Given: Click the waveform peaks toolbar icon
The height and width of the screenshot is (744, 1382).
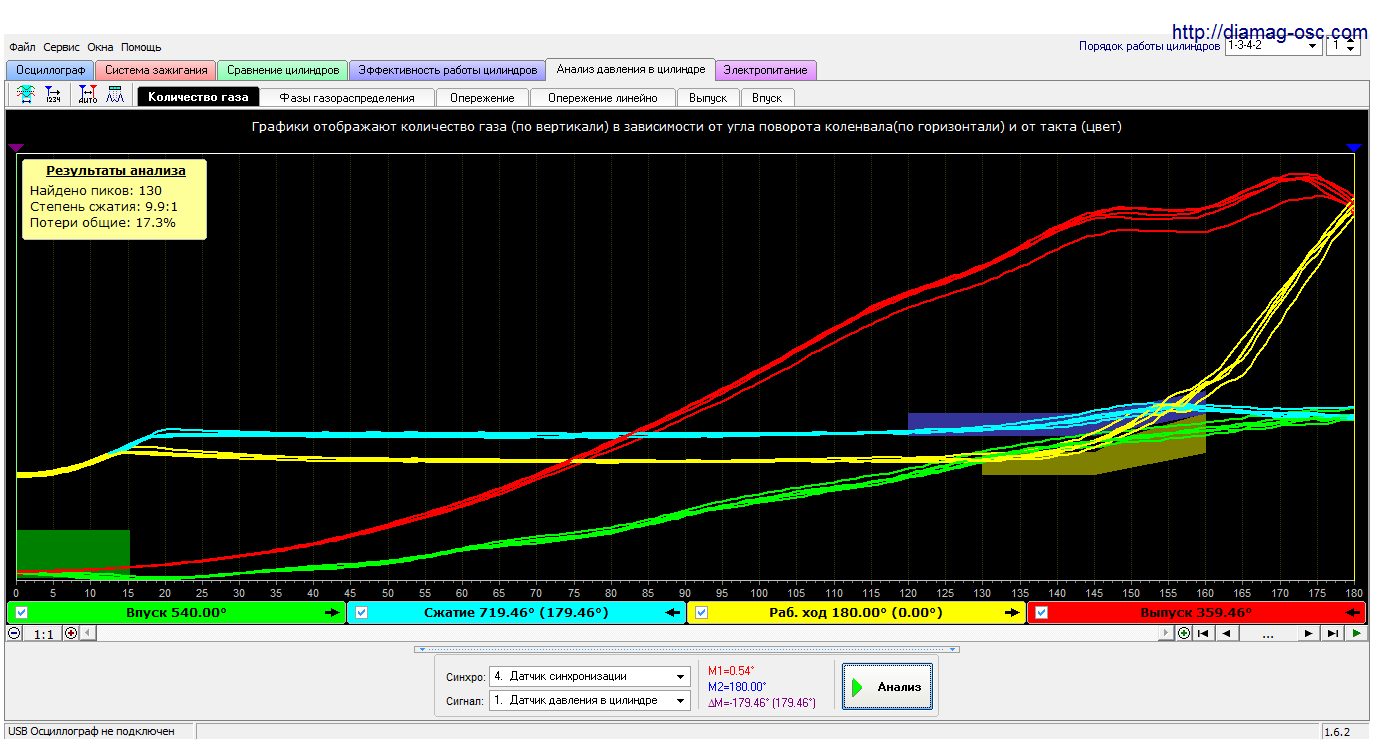Looking at the screenshot, I should click(115, 96).
